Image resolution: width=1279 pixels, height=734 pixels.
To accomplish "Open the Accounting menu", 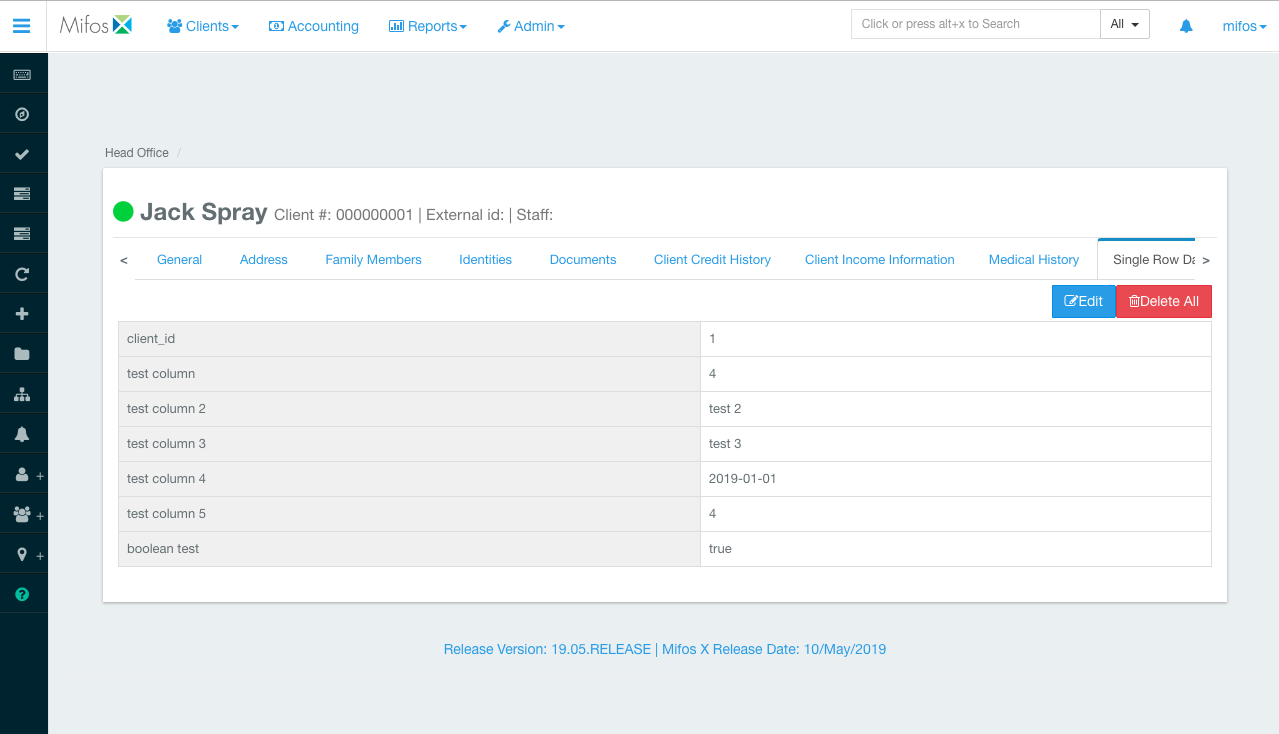I will click(x=313, y=26).
